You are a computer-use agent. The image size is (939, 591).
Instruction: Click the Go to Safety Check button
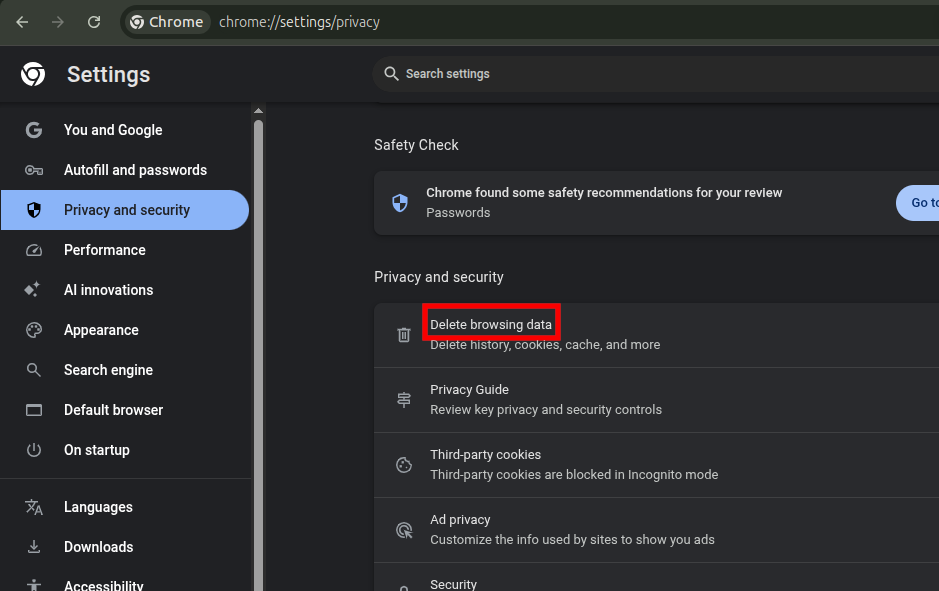(x=918, y=203)
